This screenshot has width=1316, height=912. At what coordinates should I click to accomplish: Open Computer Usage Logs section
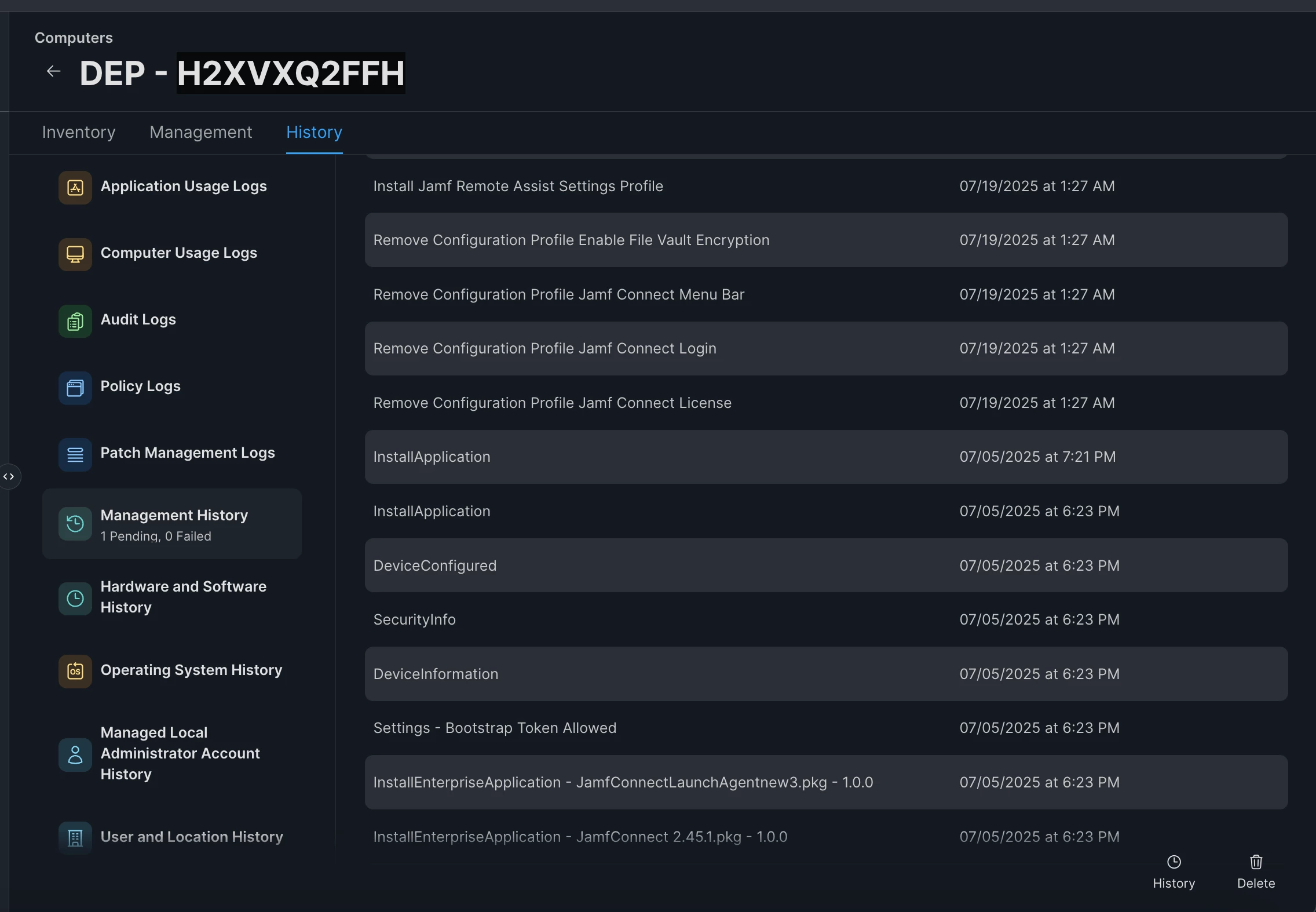coord(172,253)
